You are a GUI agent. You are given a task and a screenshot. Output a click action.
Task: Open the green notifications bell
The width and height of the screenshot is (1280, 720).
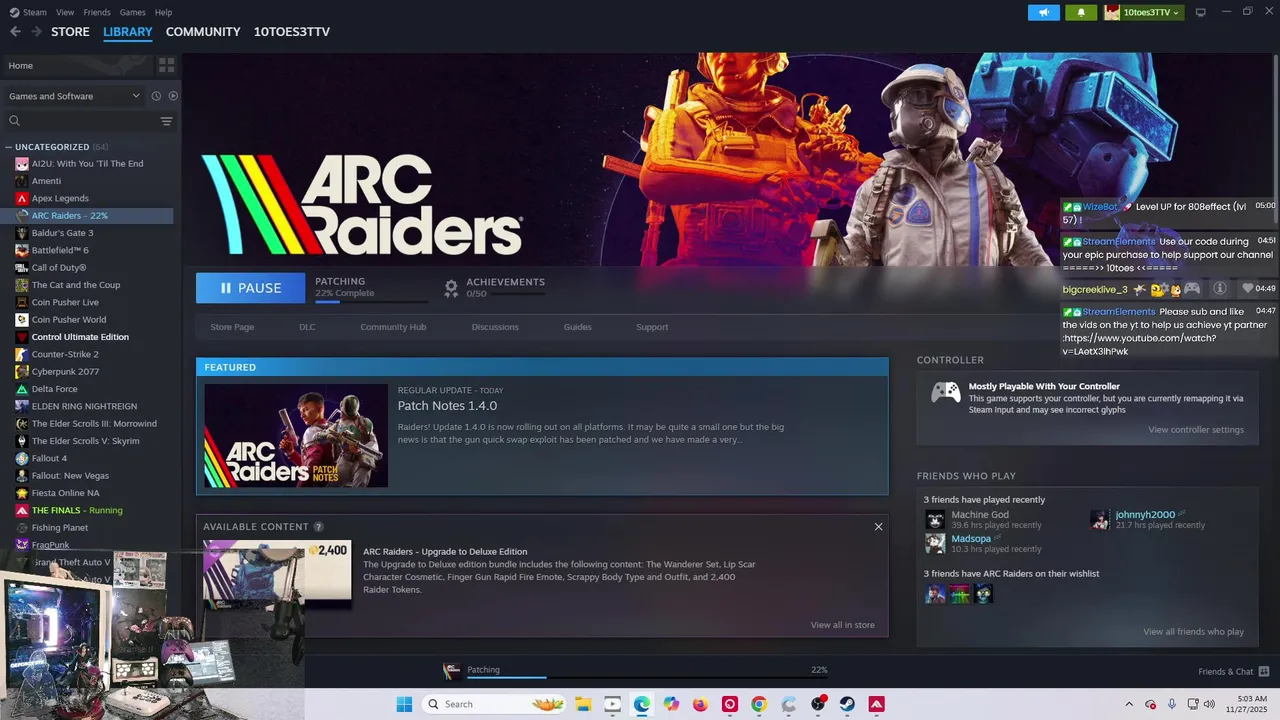pyautogui.click(x=1081, y=12)
